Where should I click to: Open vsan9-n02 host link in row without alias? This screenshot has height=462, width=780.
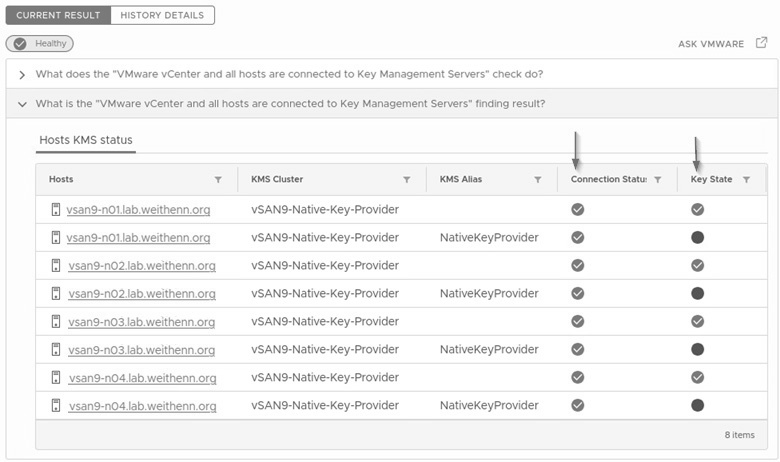[x=142, y=266]
